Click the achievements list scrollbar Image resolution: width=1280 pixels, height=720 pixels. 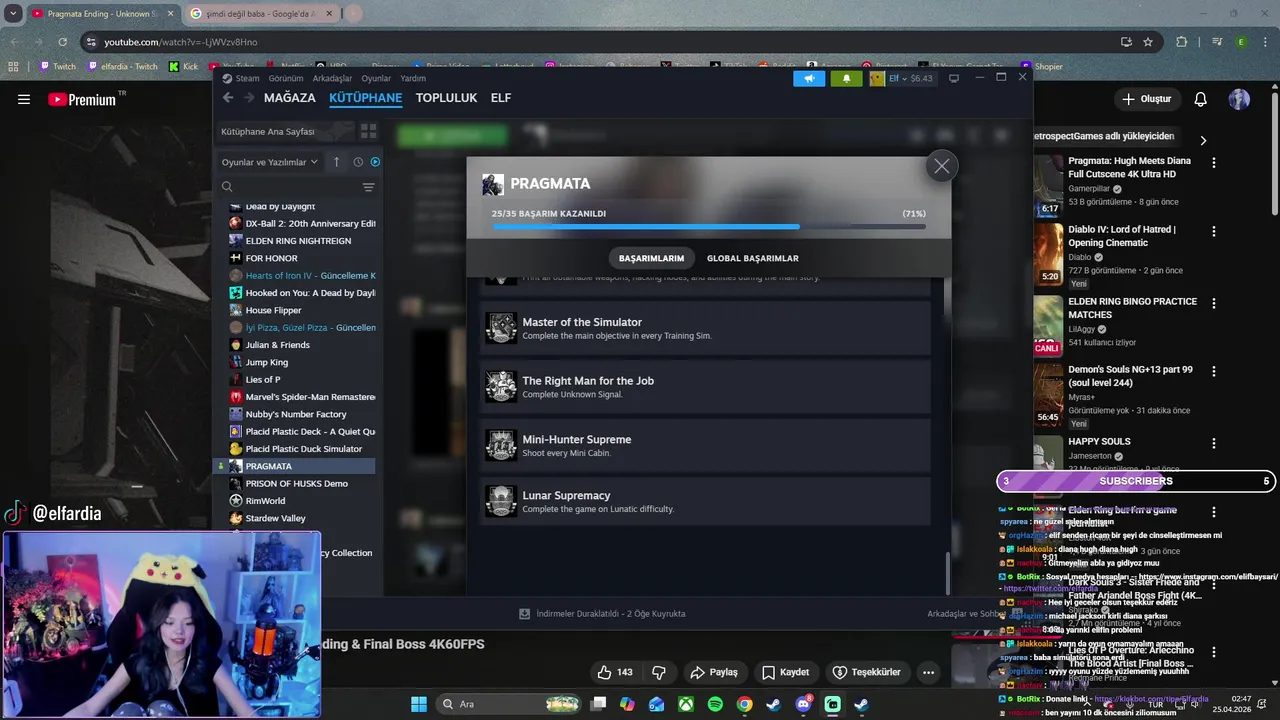click(x=948, y=574)
